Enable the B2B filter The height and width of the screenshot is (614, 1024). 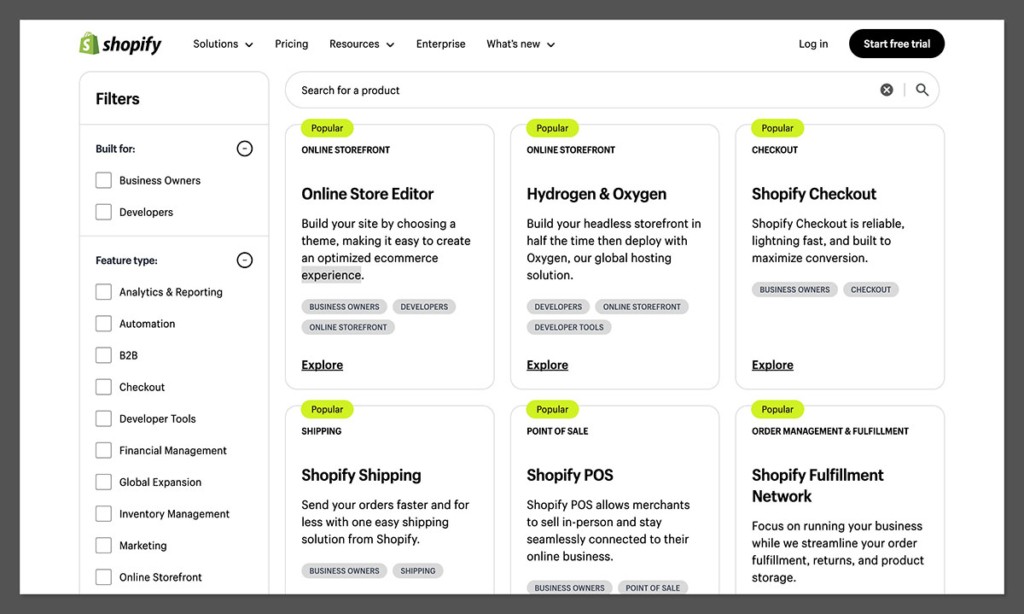[x=103, y=355]
